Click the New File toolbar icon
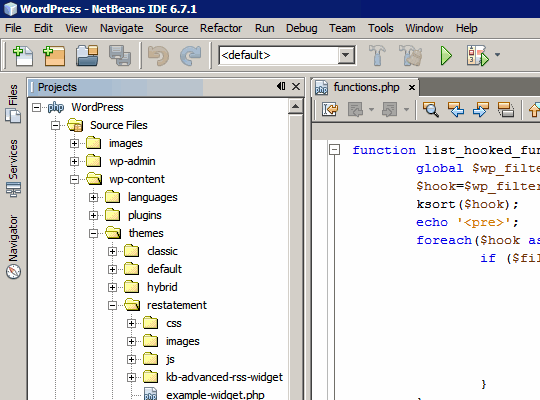This screenshot has width=540, height=400. point(23,56)
